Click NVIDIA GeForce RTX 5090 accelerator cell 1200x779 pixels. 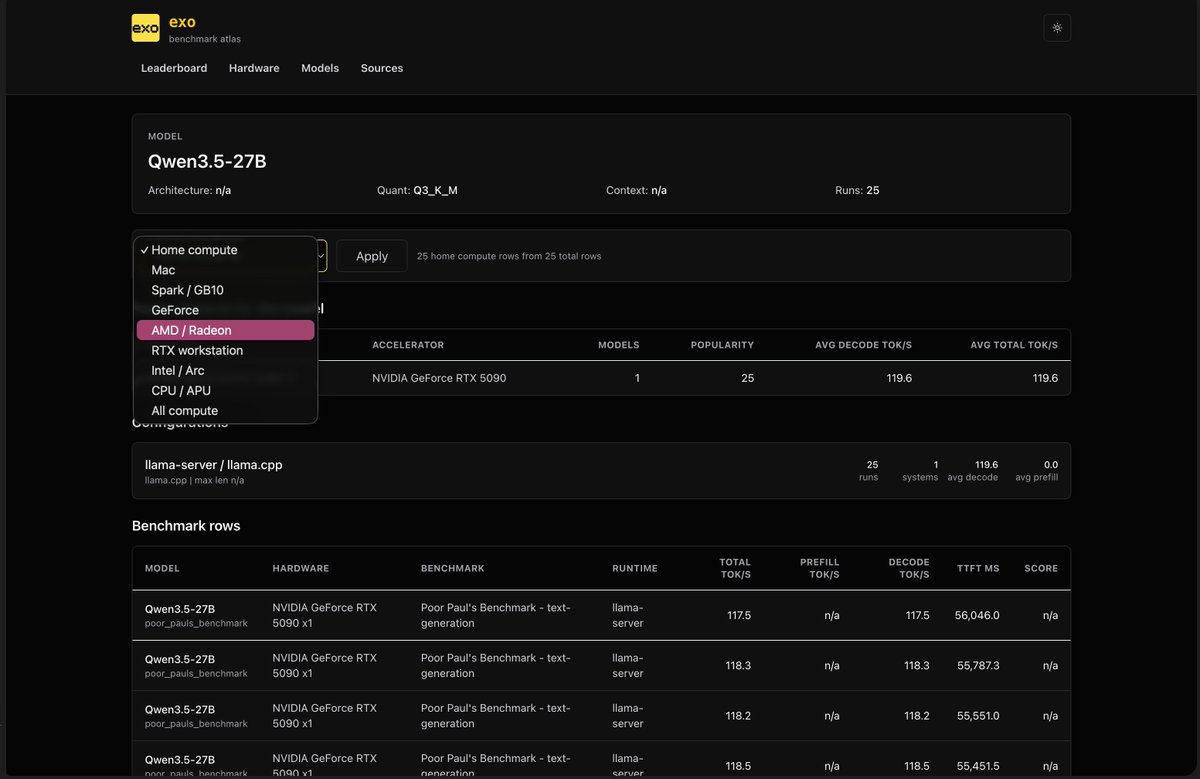[439, 378]
